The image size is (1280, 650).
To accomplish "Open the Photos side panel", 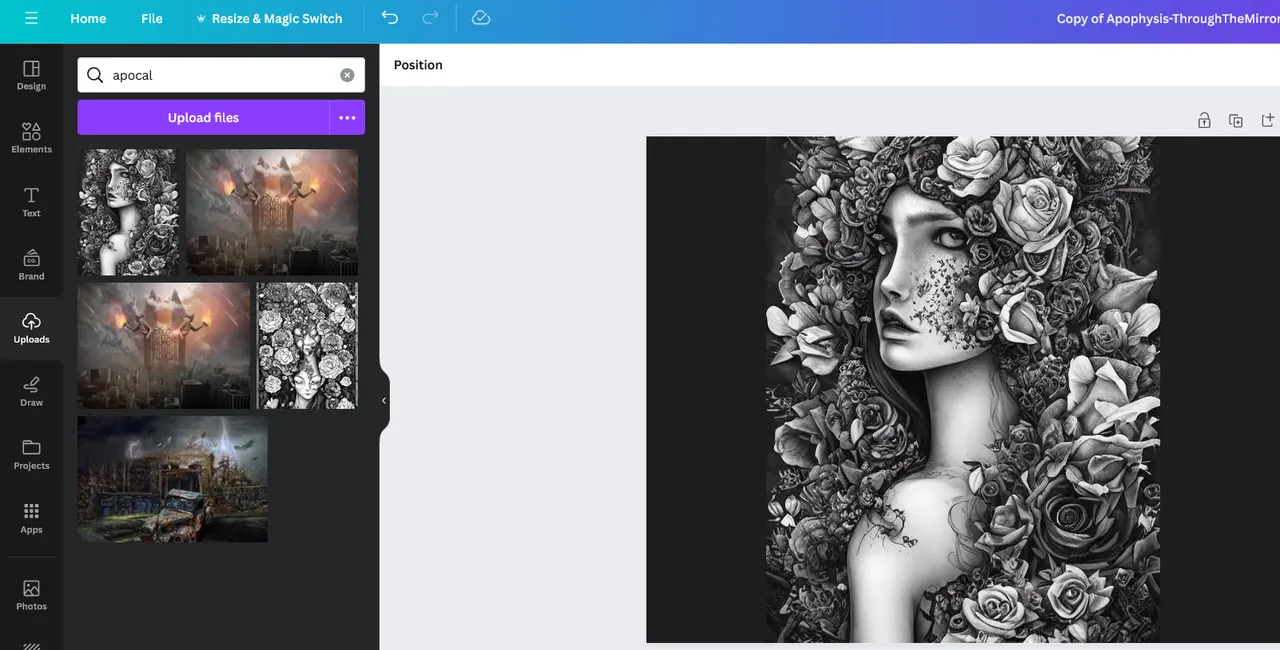I will 31,595.
